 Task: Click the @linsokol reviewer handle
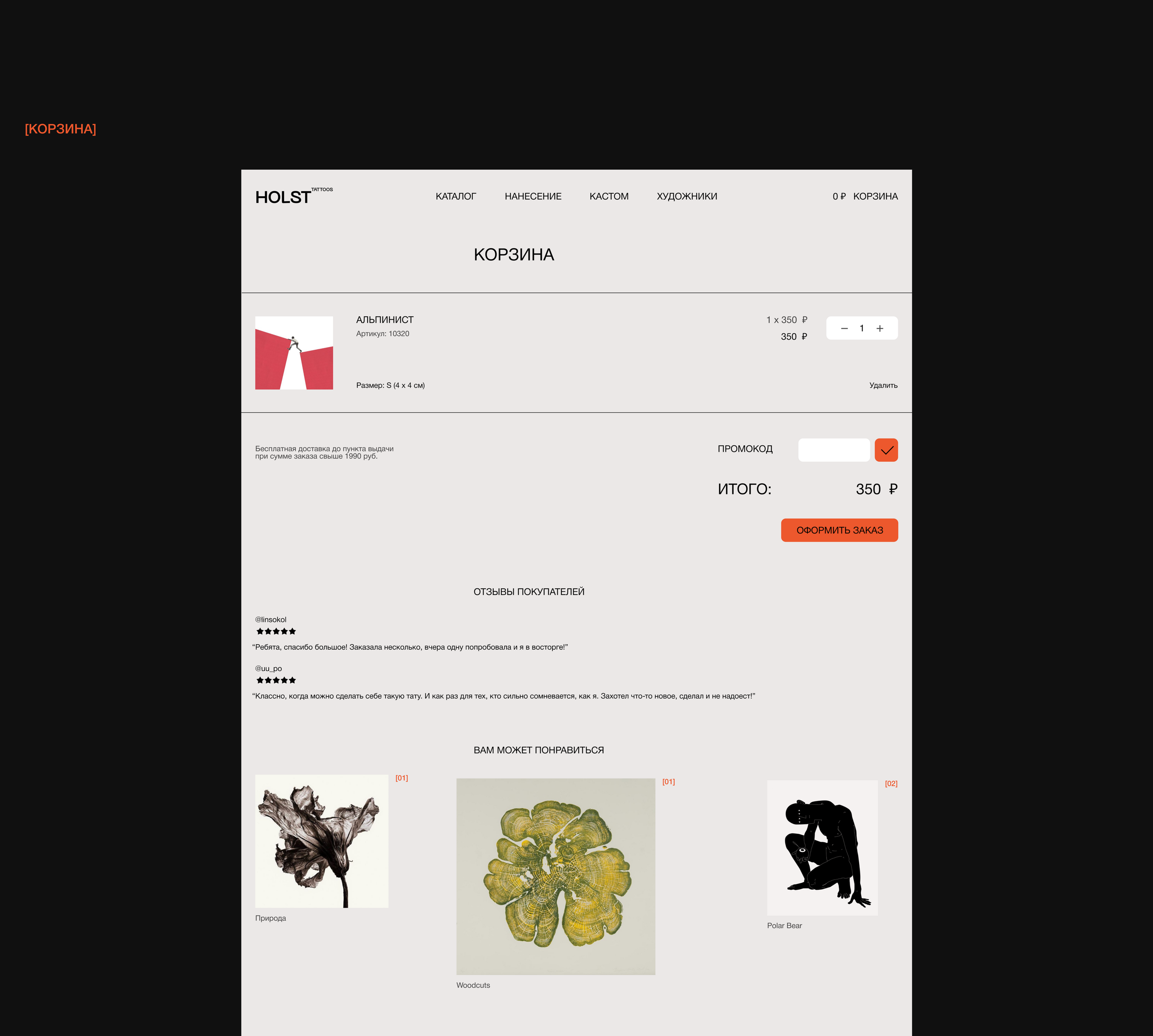(271, 619)
